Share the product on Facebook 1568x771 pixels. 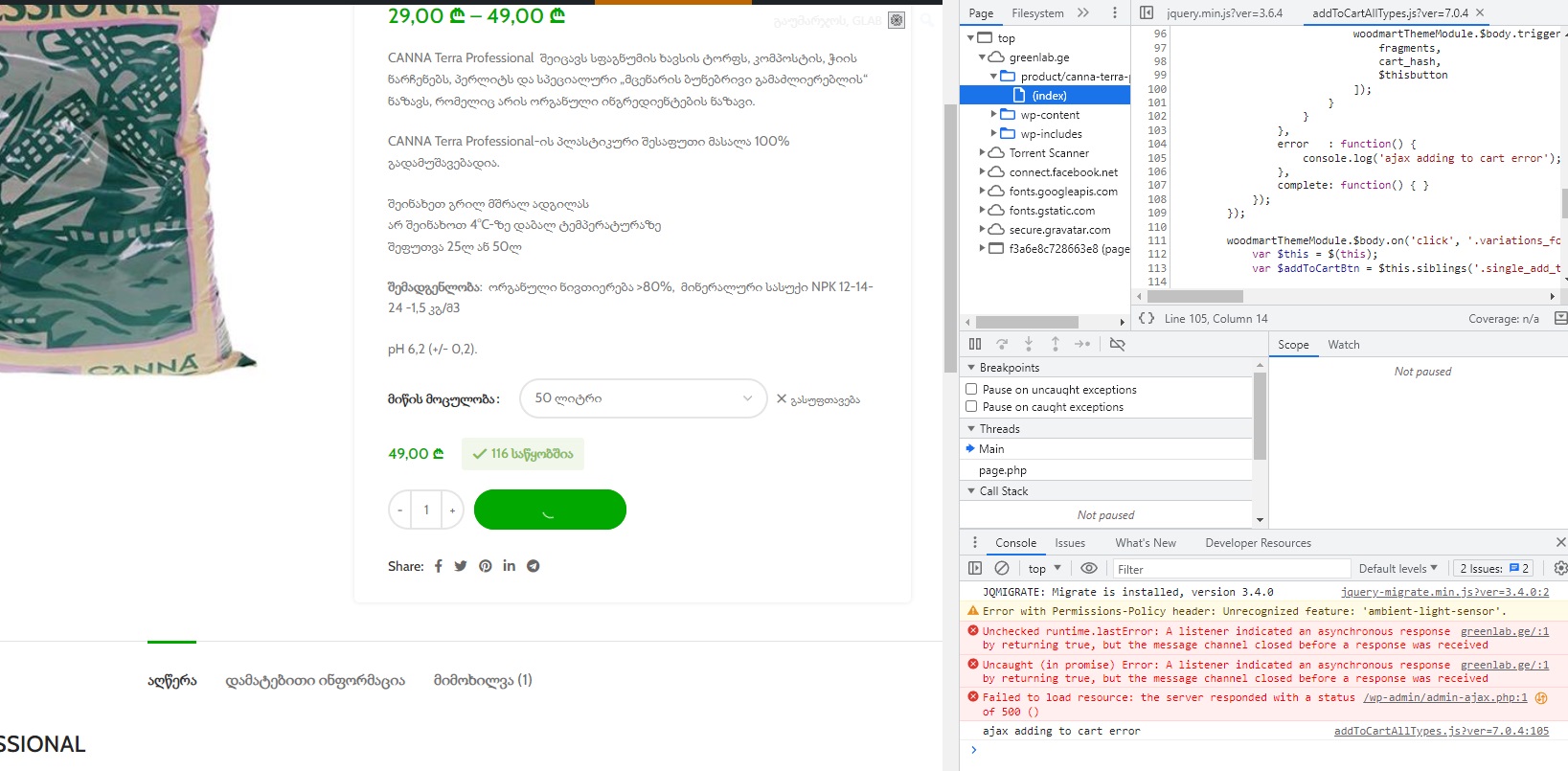439,566
